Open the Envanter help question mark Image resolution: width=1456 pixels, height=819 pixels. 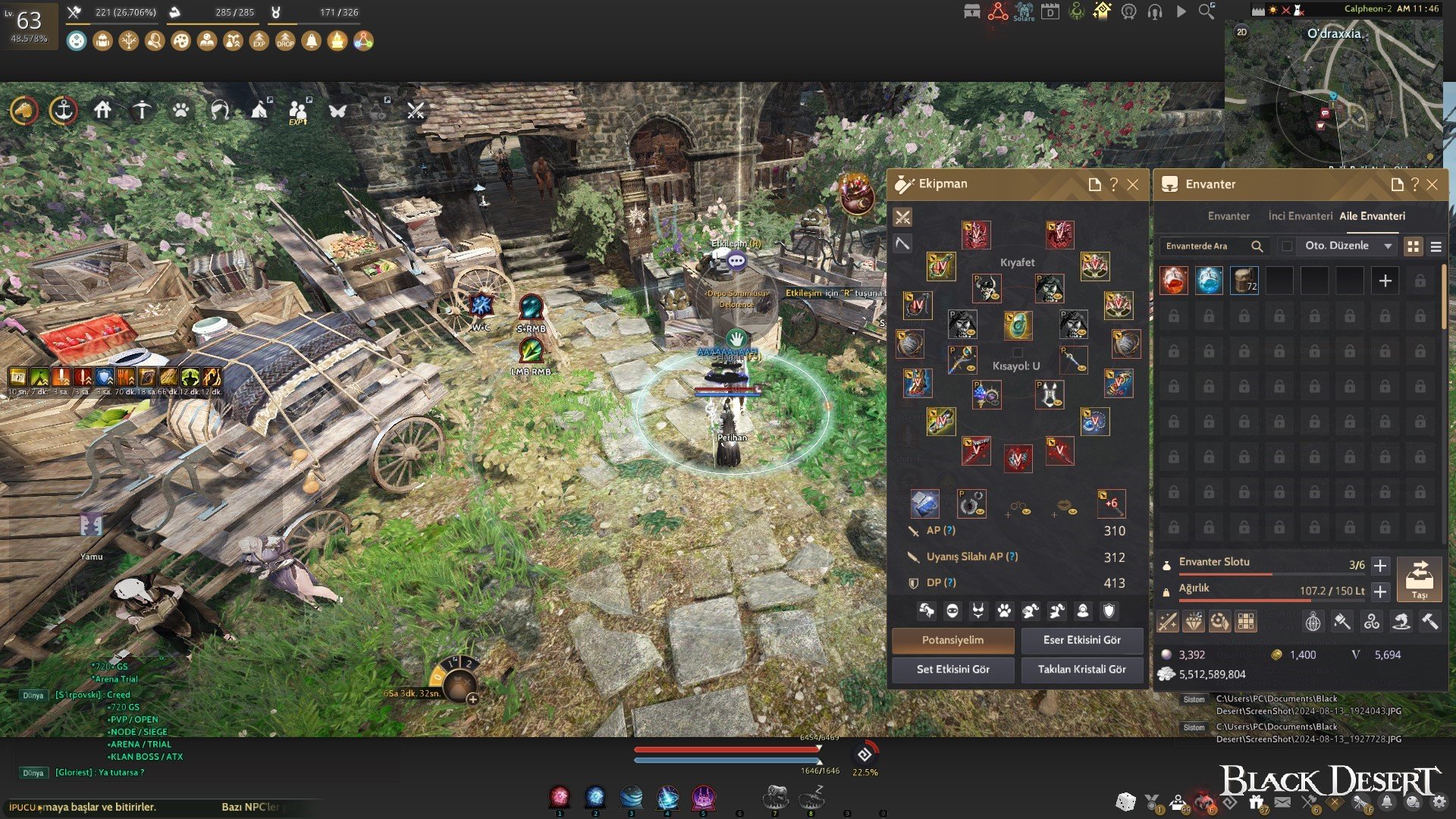(1415, 184)
